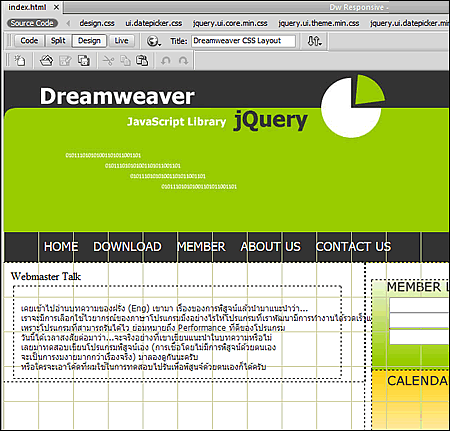450x431 pixels.
Task: Click the HOME navigation link
Action: coord(61,247)
